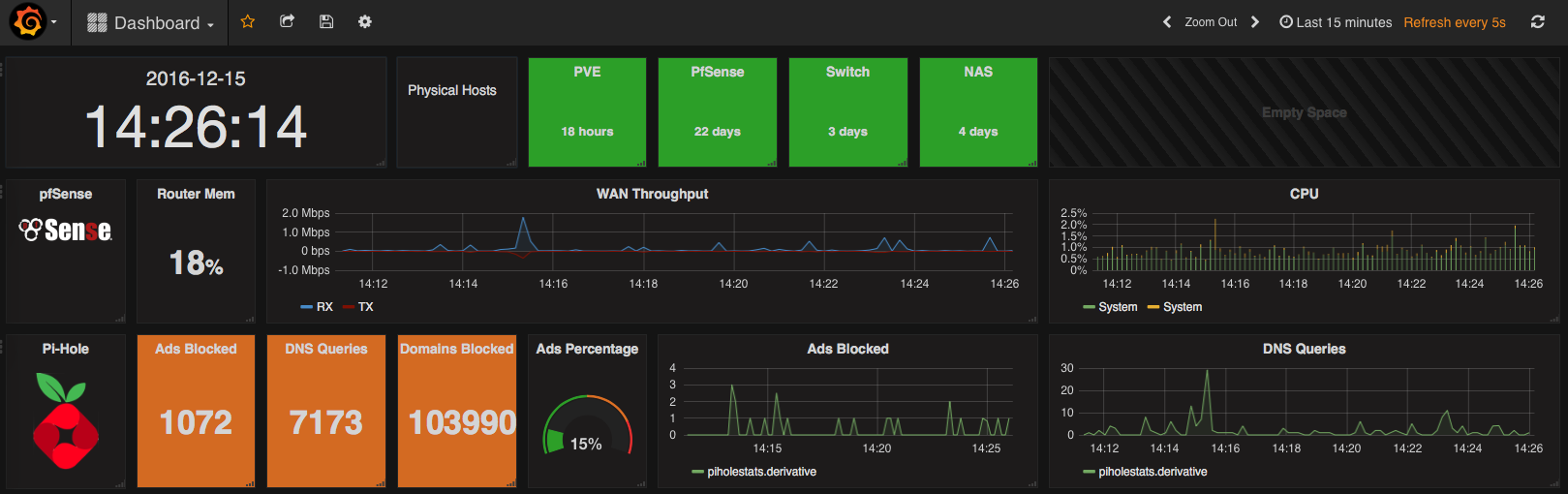Toggle piholestats.derivative legend in Ads Blocked graph
This screenshot has height=494, width=1568.
tap(754, 472)
